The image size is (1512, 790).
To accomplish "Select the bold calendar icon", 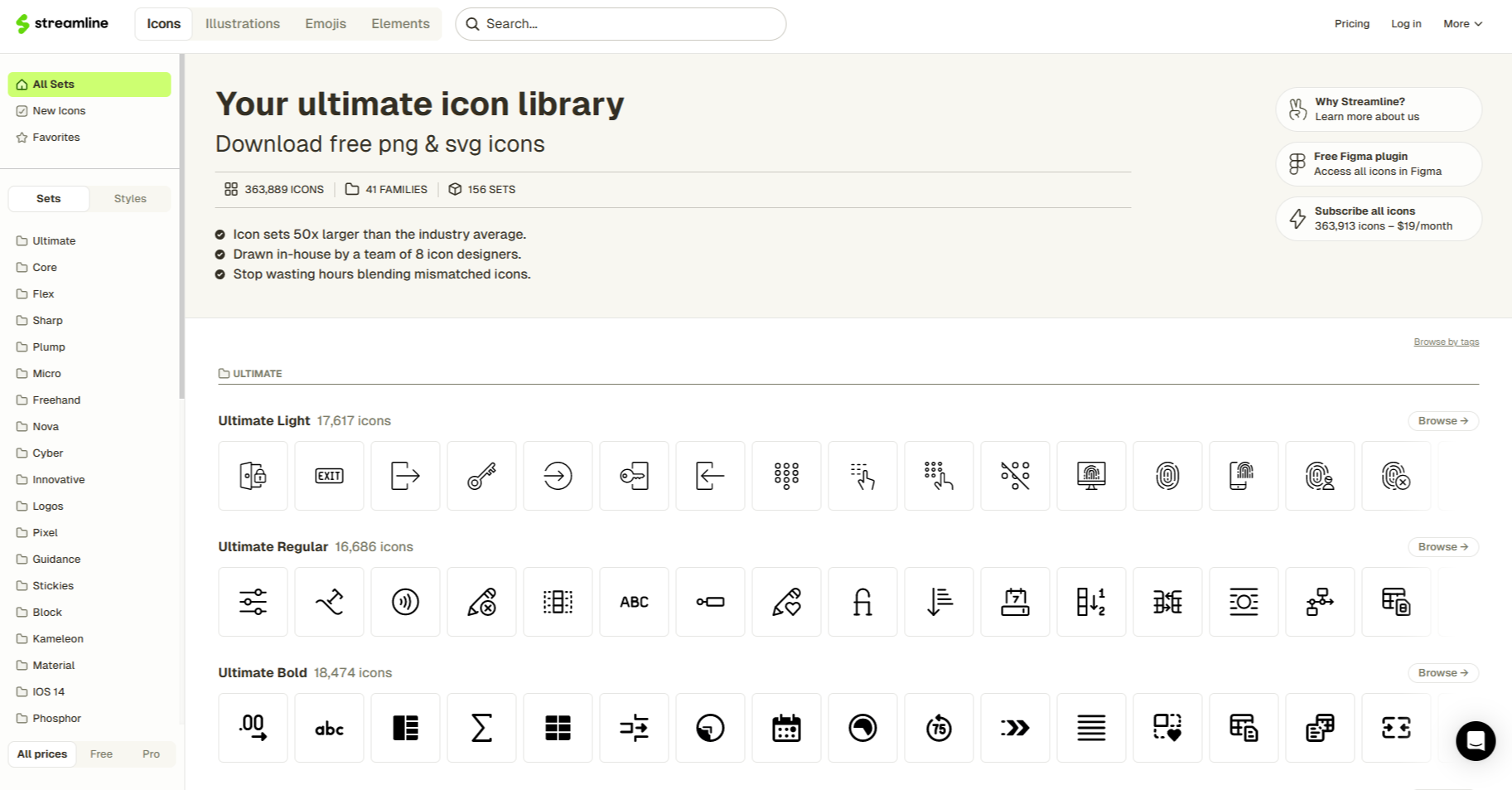I will pos(786,728).
